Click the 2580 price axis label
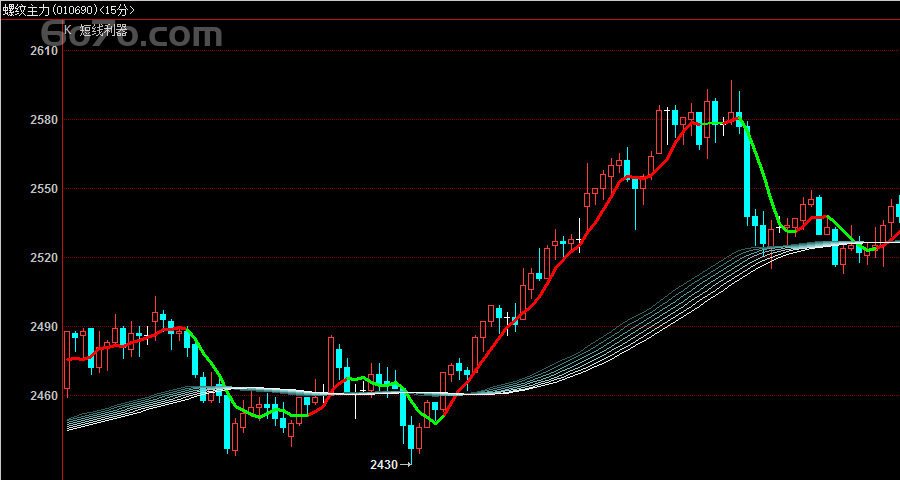 pyautogui.click(x=44, y=120)
